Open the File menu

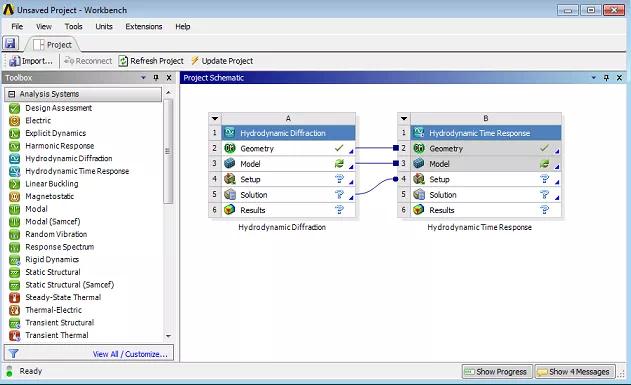tap(17, 27)
